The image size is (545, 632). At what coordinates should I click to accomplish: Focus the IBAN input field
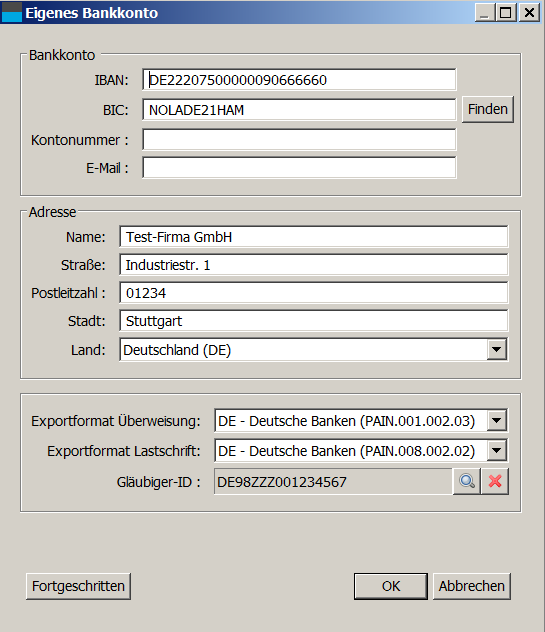click(299, 79)
